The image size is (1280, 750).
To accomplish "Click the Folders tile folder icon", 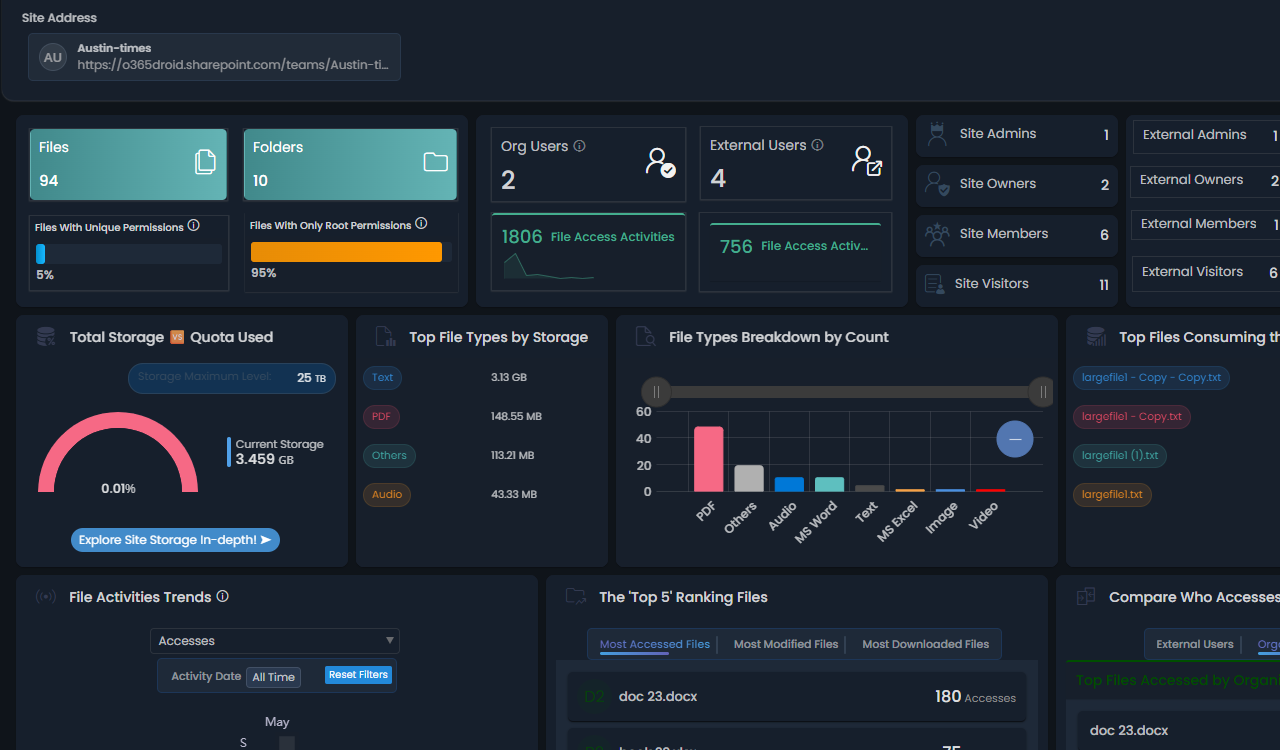I will [435, 162].
